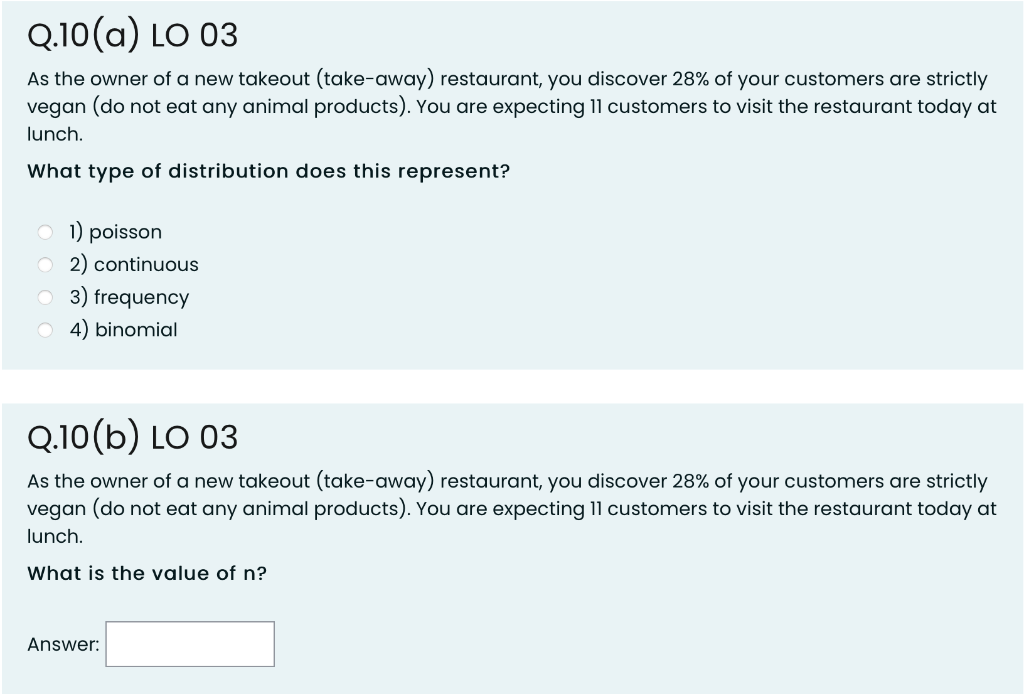Click the option labeled 1) poisson
This screenshot has width=1024, height=694.
pos(114,231)
